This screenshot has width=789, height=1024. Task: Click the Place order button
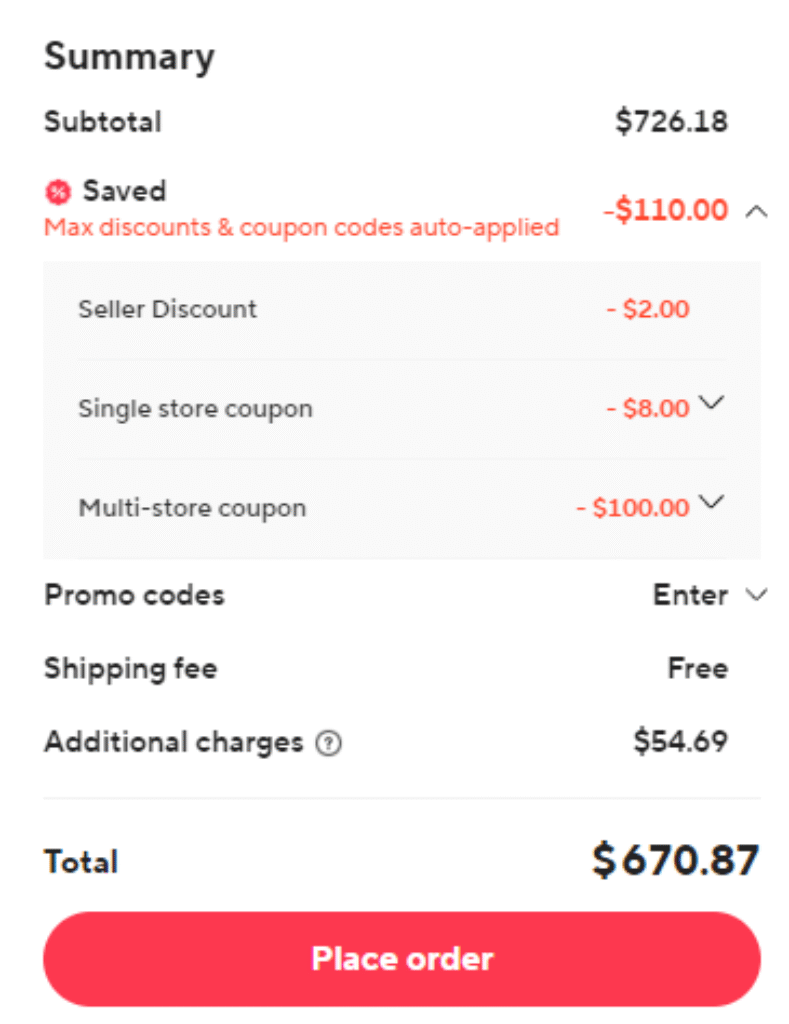[402, 959]
